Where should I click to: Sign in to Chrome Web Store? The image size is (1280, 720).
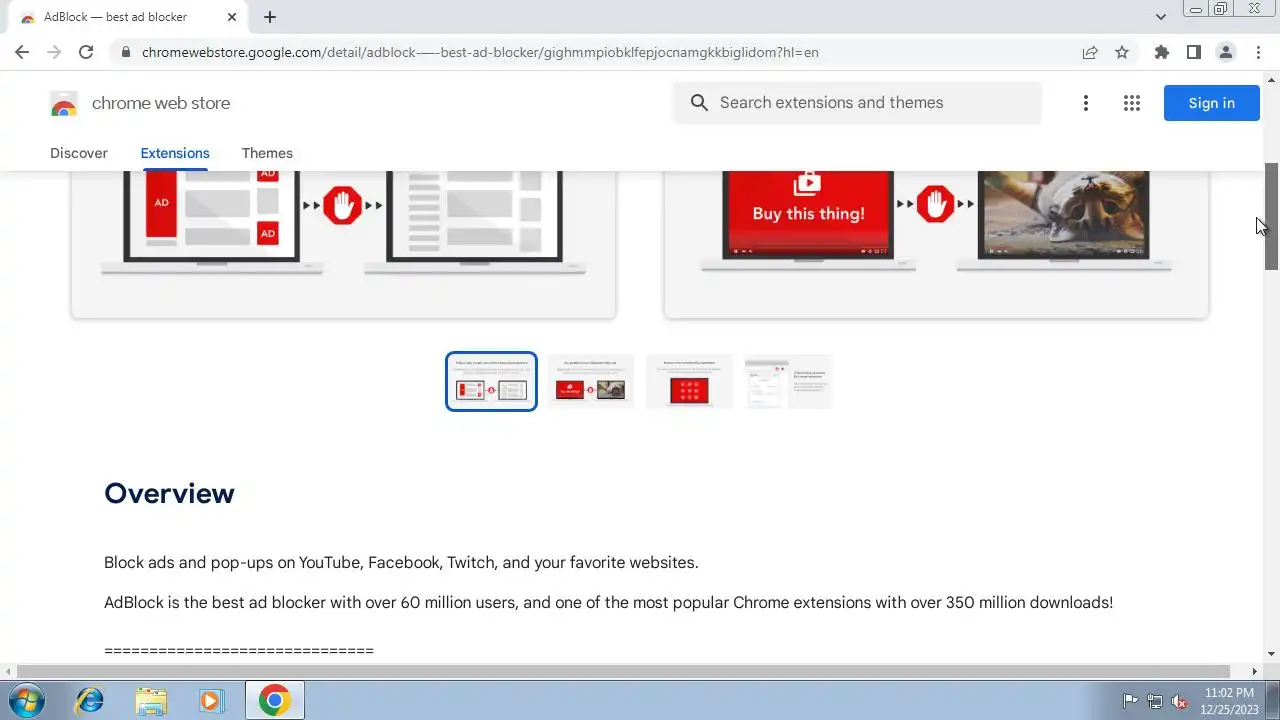[x=1211, y=103]
